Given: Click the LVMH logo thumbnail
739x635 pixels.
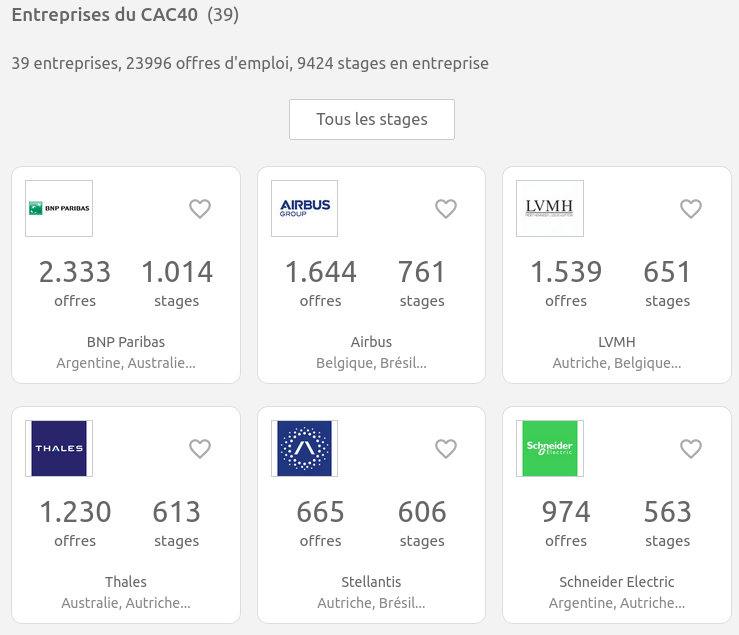Looking at the screenshot, I should (550, 208).
